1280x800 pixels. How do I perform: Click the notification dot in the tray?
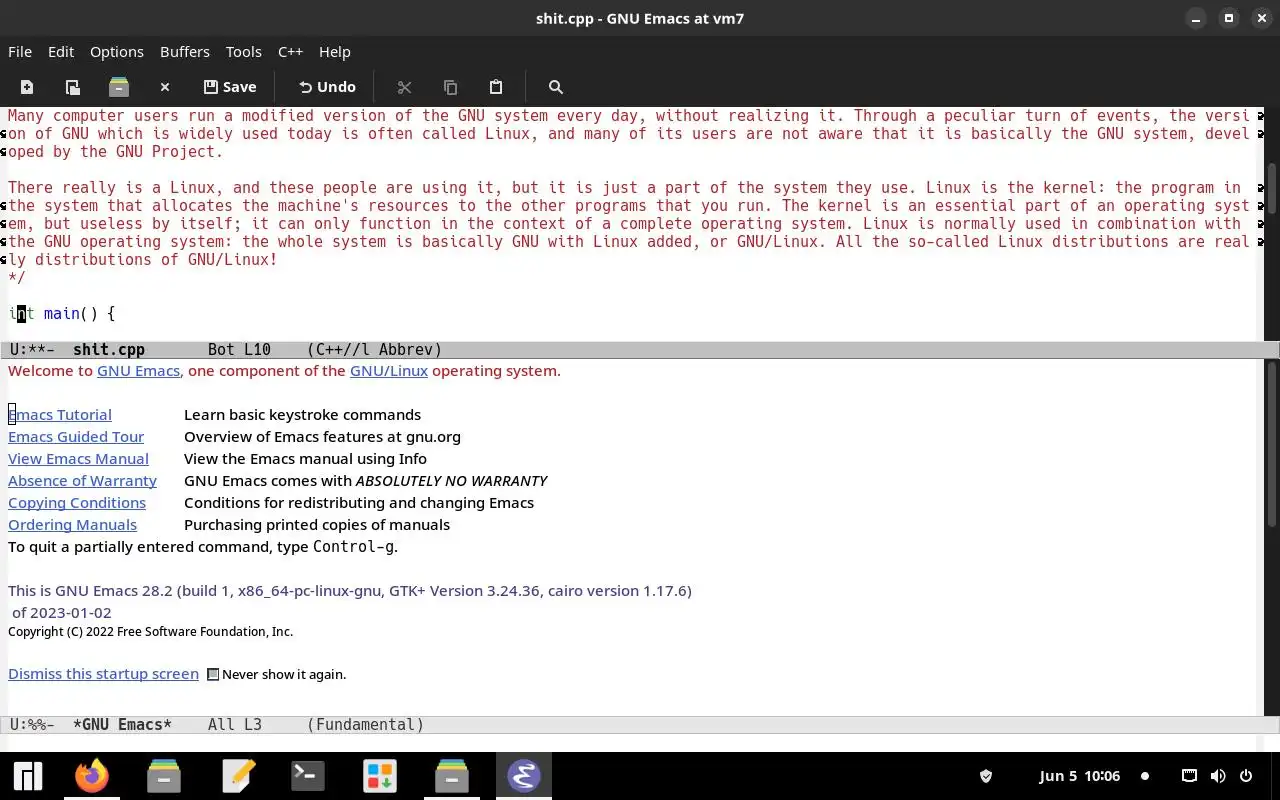pos(1145,776)
